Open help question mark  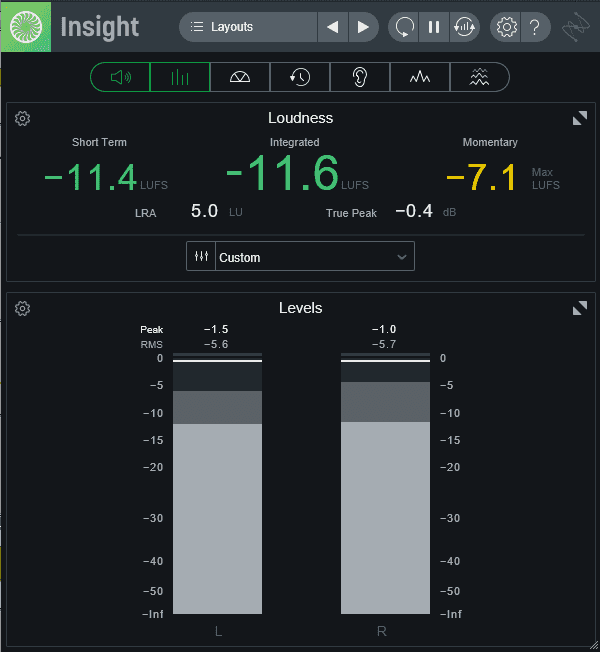(x=536, y=27)
